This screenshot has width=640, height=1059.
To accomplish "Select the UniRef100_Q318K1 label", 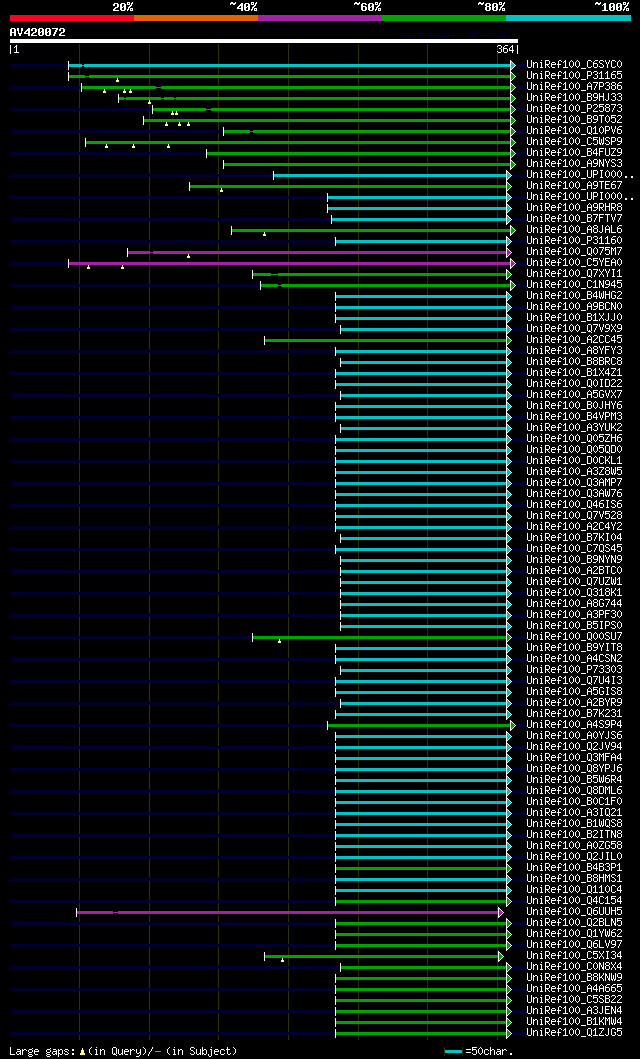I will [x=575, y=593].
